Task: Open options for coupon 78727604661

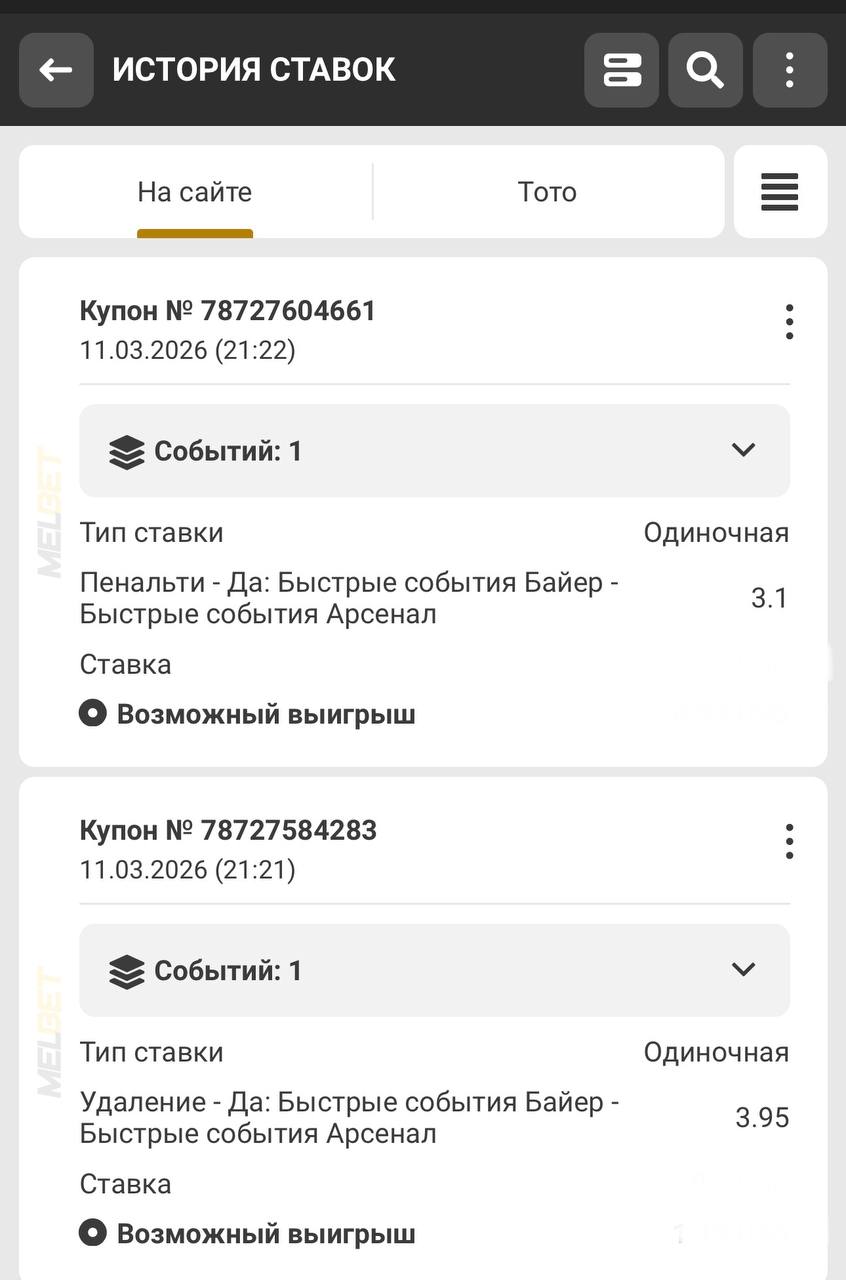Action: point(789,322)
